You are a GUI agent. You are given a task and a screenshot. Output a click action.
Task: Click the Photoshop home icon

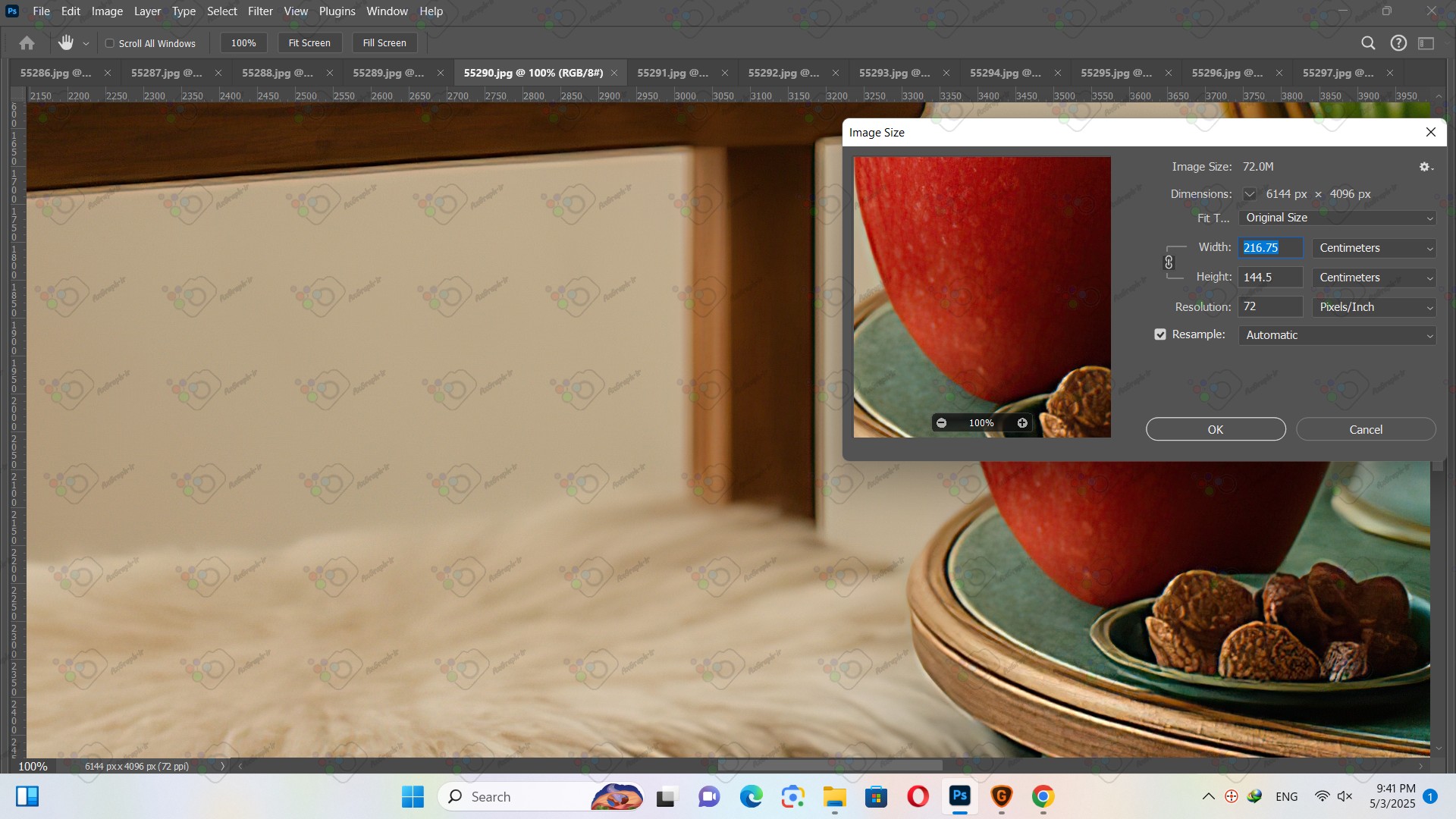click(27, 43)
